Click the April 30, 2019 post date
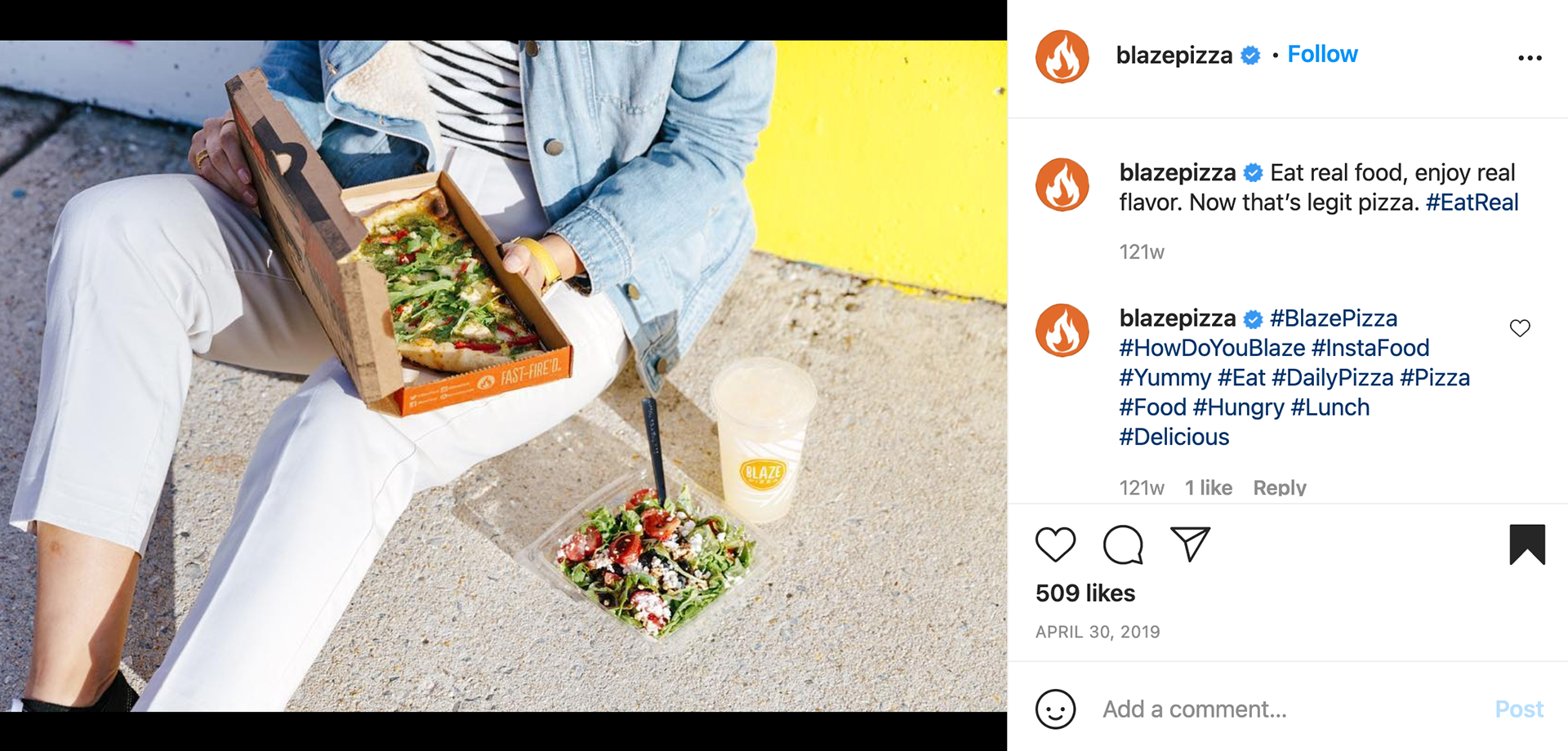 pos(1098,632)
